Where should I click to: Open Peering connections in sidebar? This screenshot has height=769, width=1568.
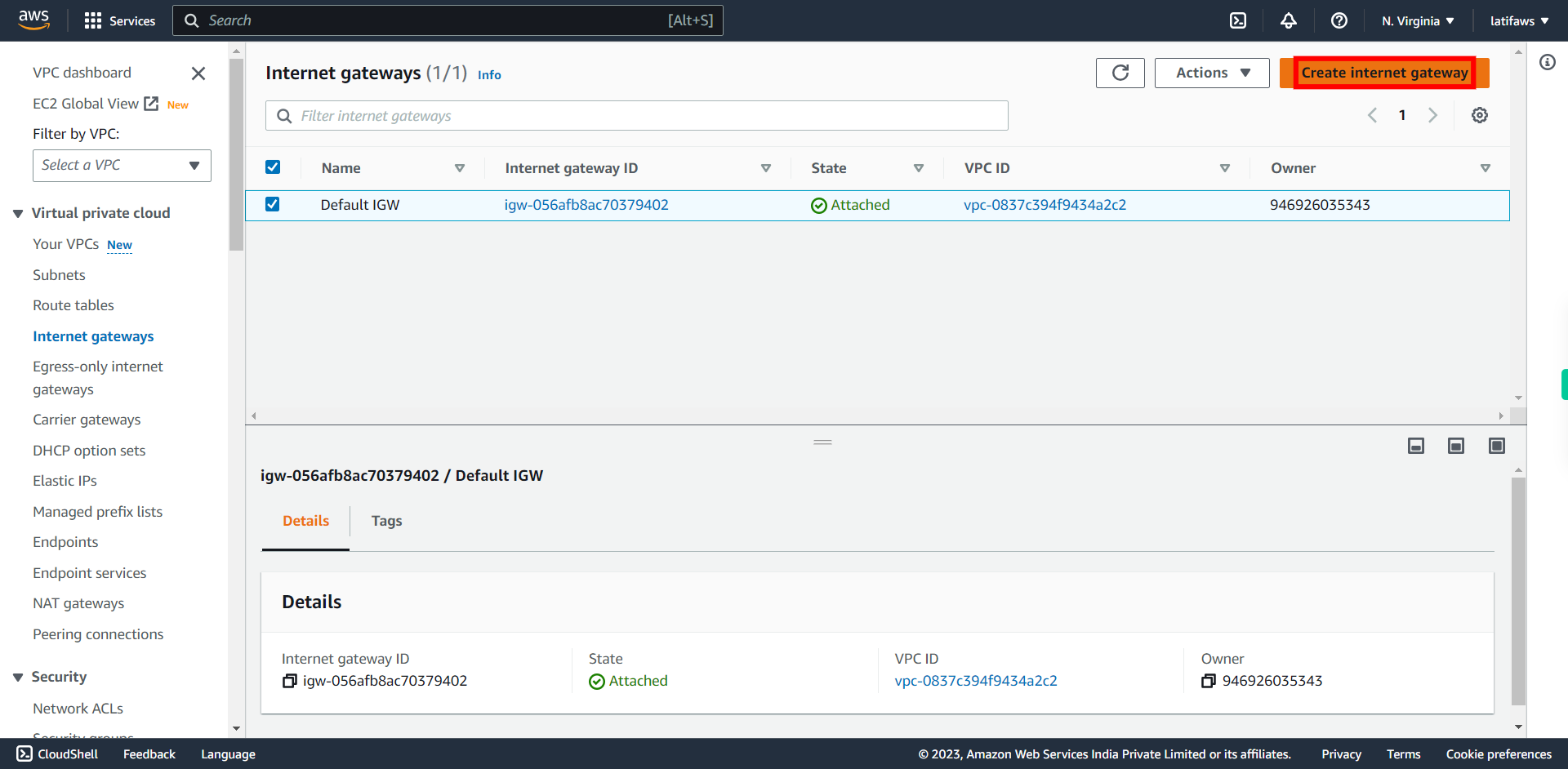pos(98,634)
